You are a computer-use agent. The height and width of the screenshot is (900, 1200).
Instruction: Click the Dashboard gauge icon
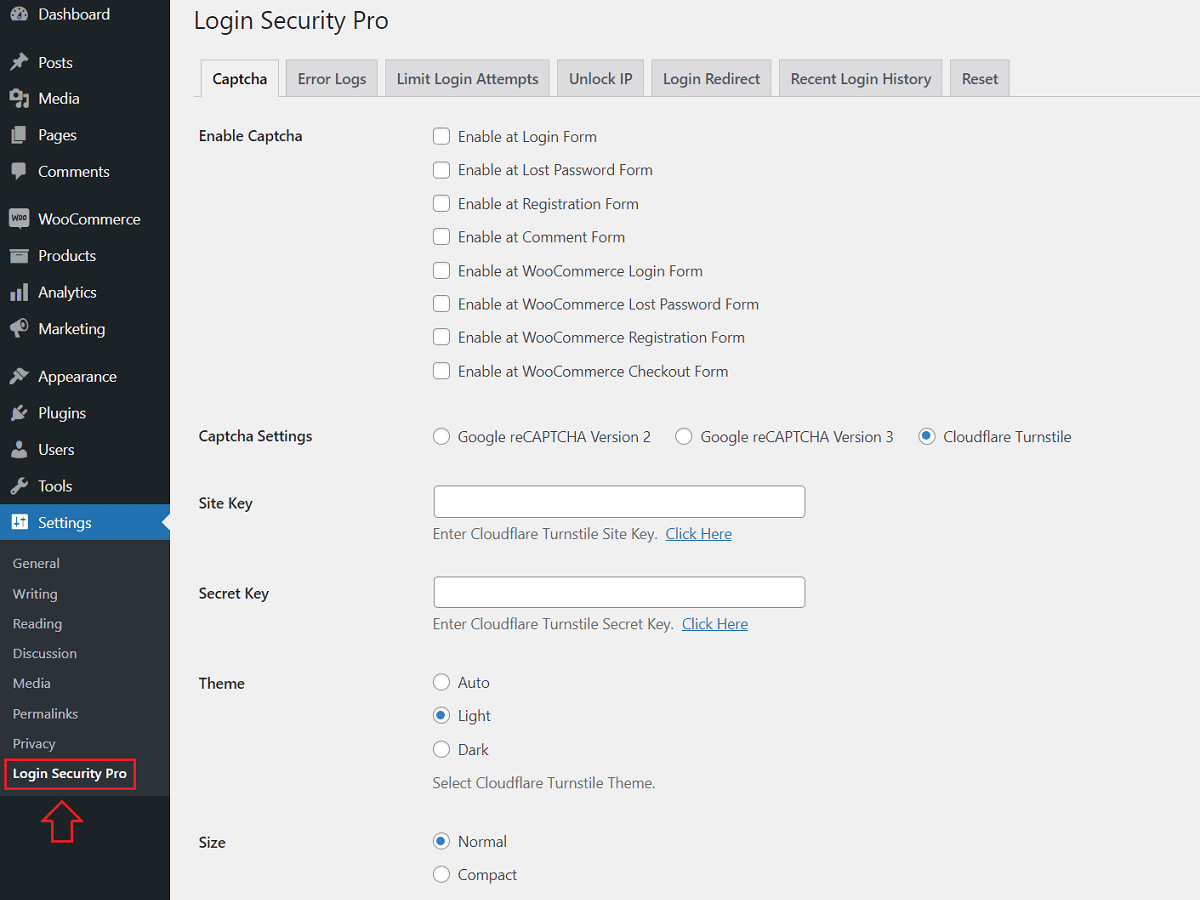coord(19,14)
